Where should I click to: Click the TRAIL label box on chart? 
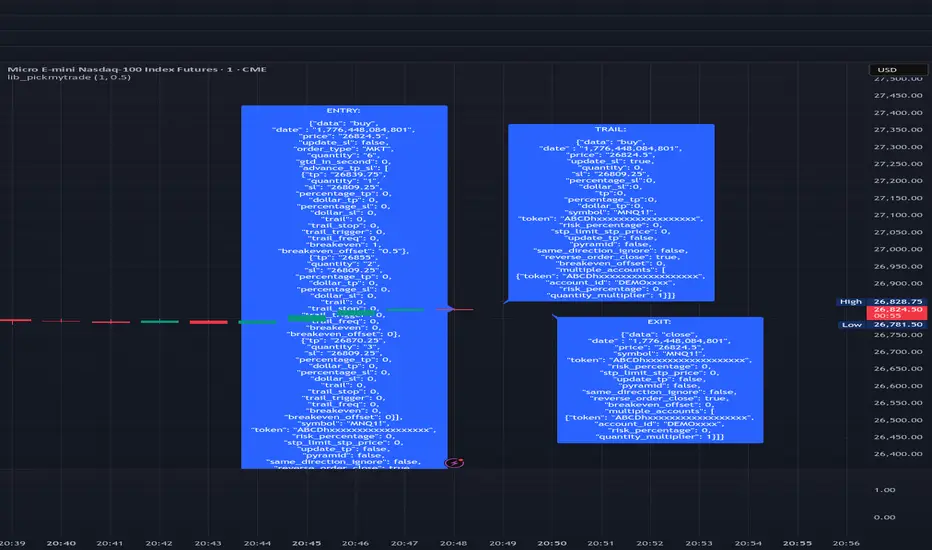tap(611, 212)
